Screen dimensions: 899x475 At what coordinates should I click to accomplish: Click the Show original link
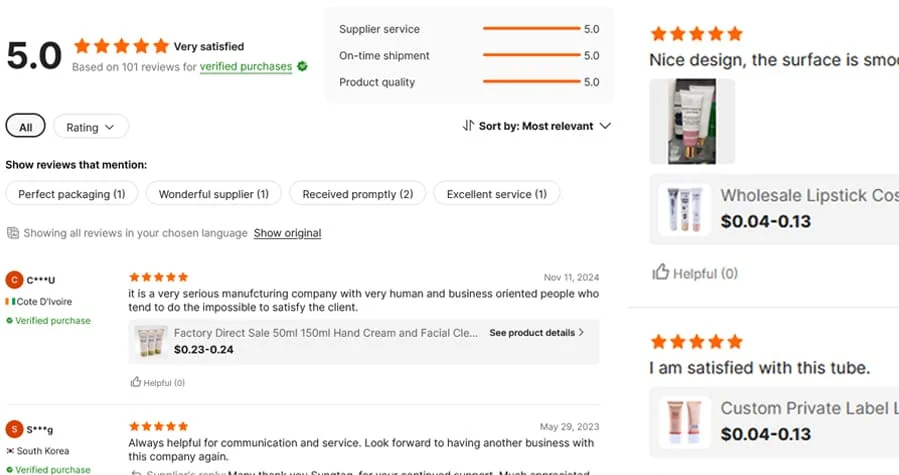point(287,233)
